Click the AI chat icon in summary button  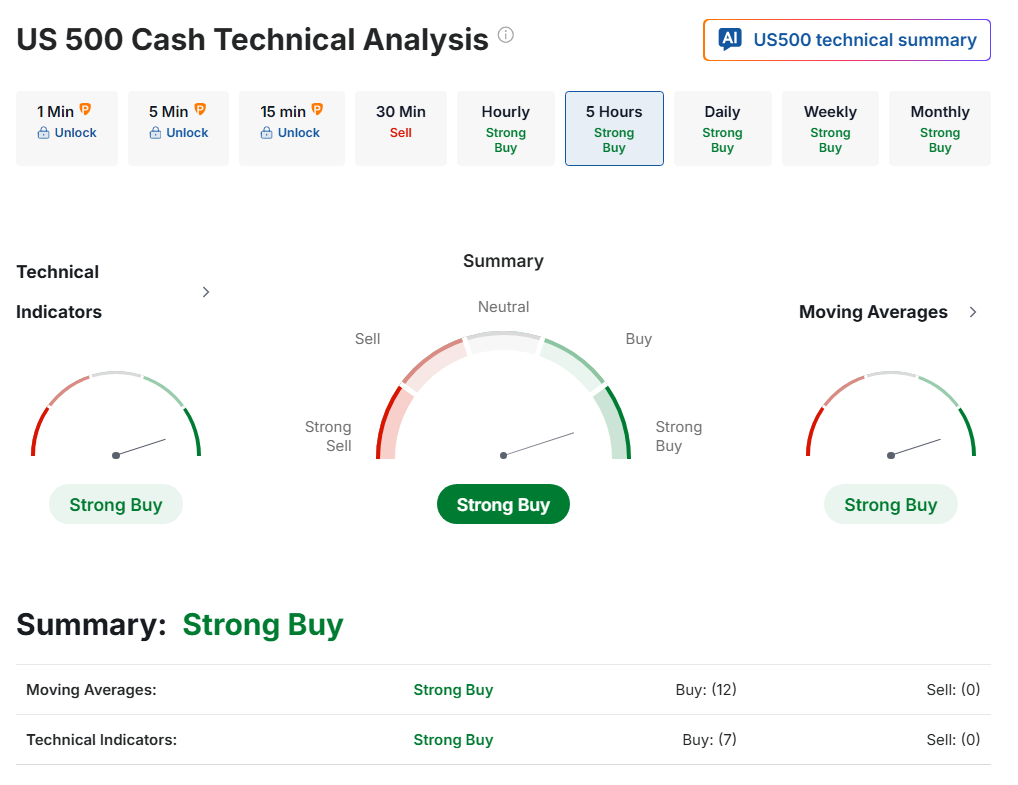730,40
